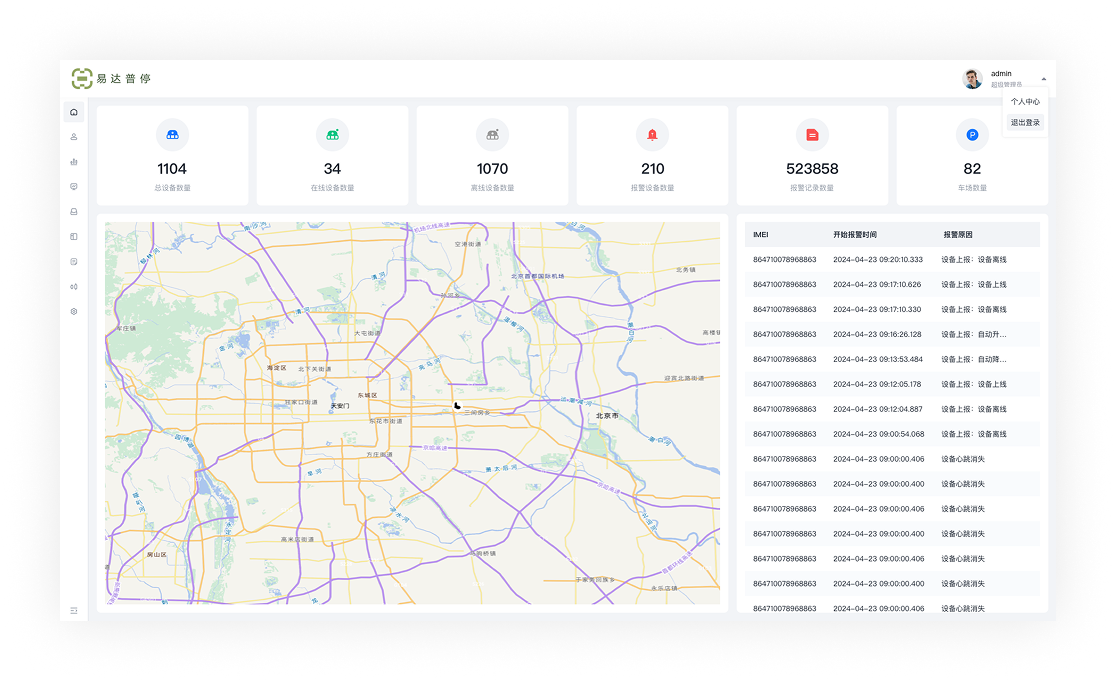Choose 退出登录 to log out

[x=1025, y=123]
